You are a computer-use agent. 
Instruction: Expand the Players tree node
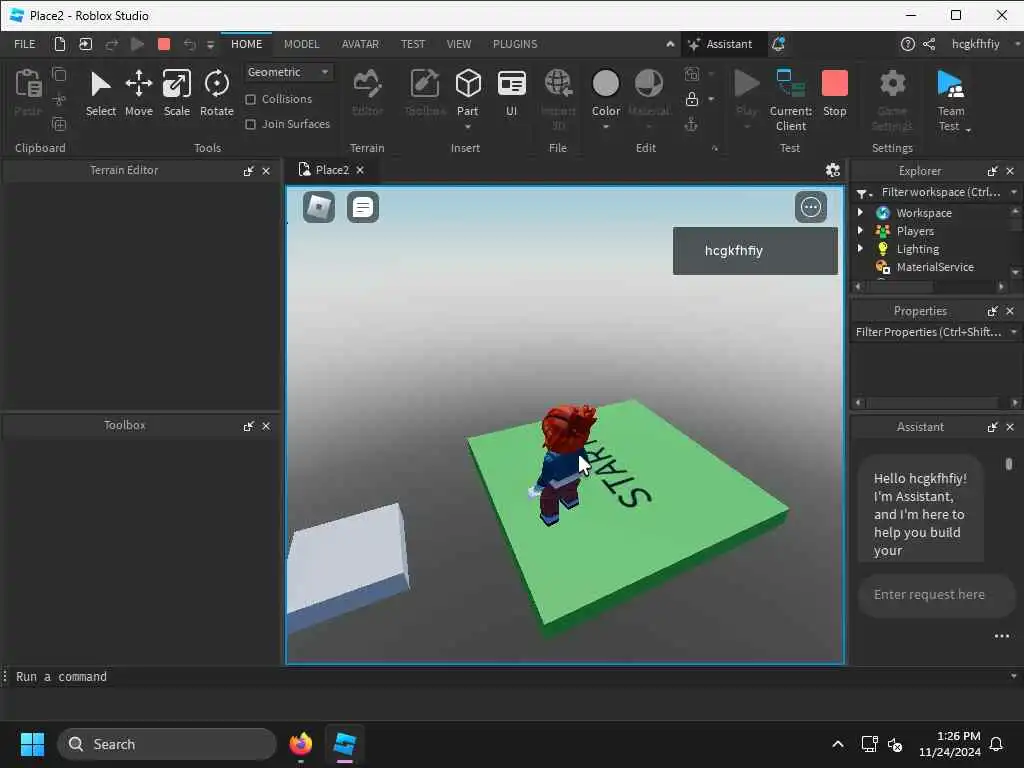[860, 231]
